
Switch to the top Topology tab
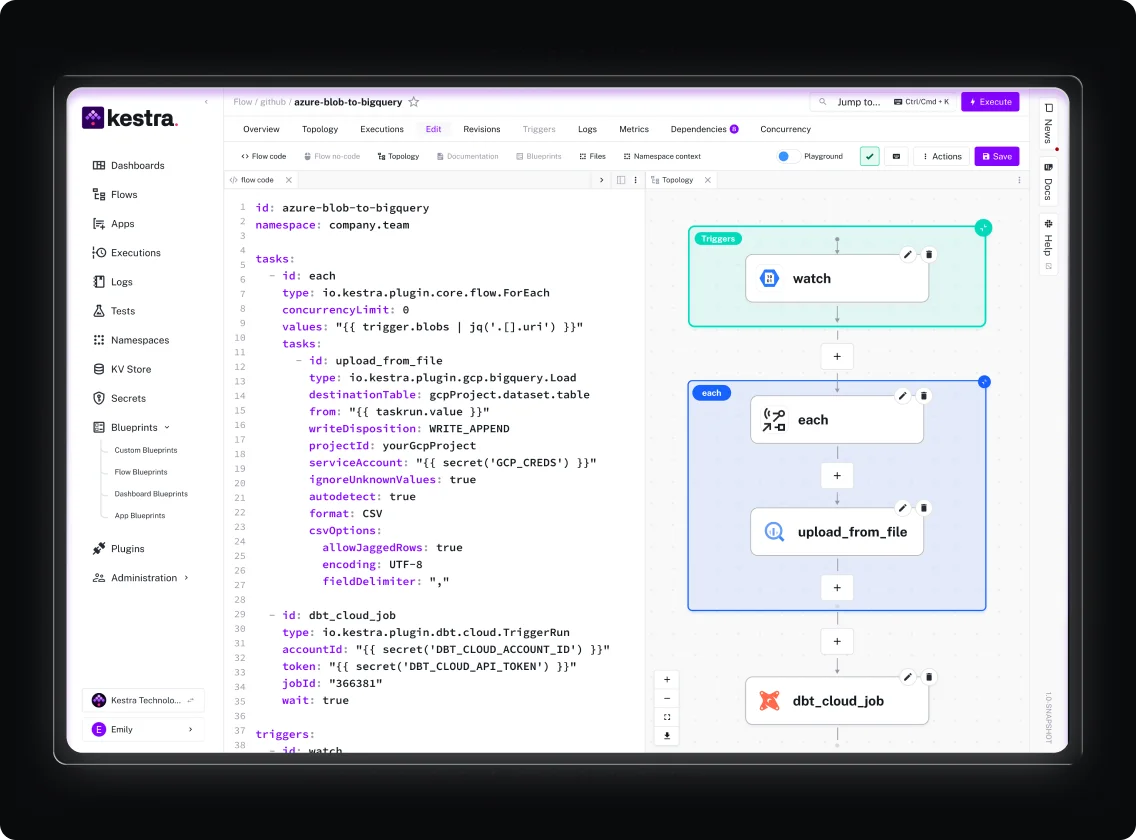click(320, 129)
